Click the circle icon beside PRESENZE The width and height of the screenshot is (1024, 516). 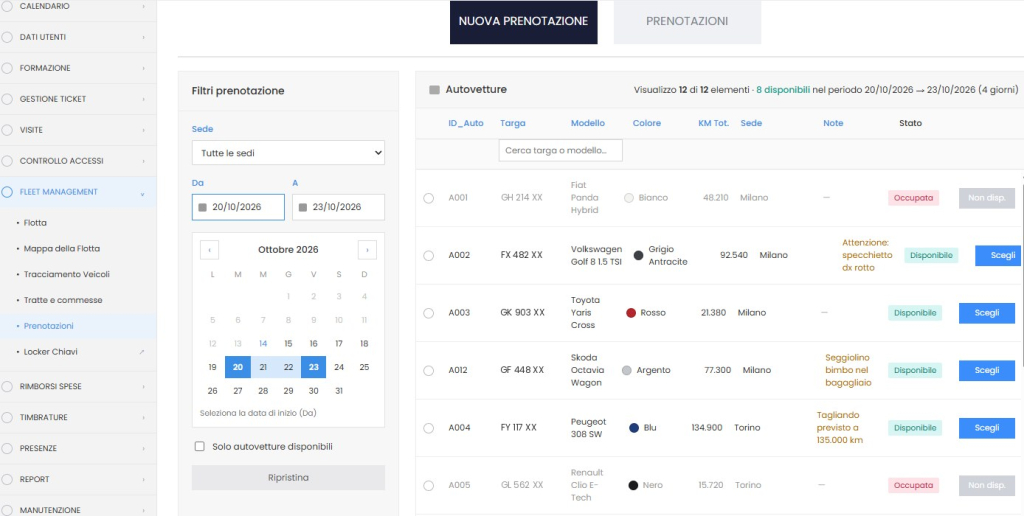point(7,449)
